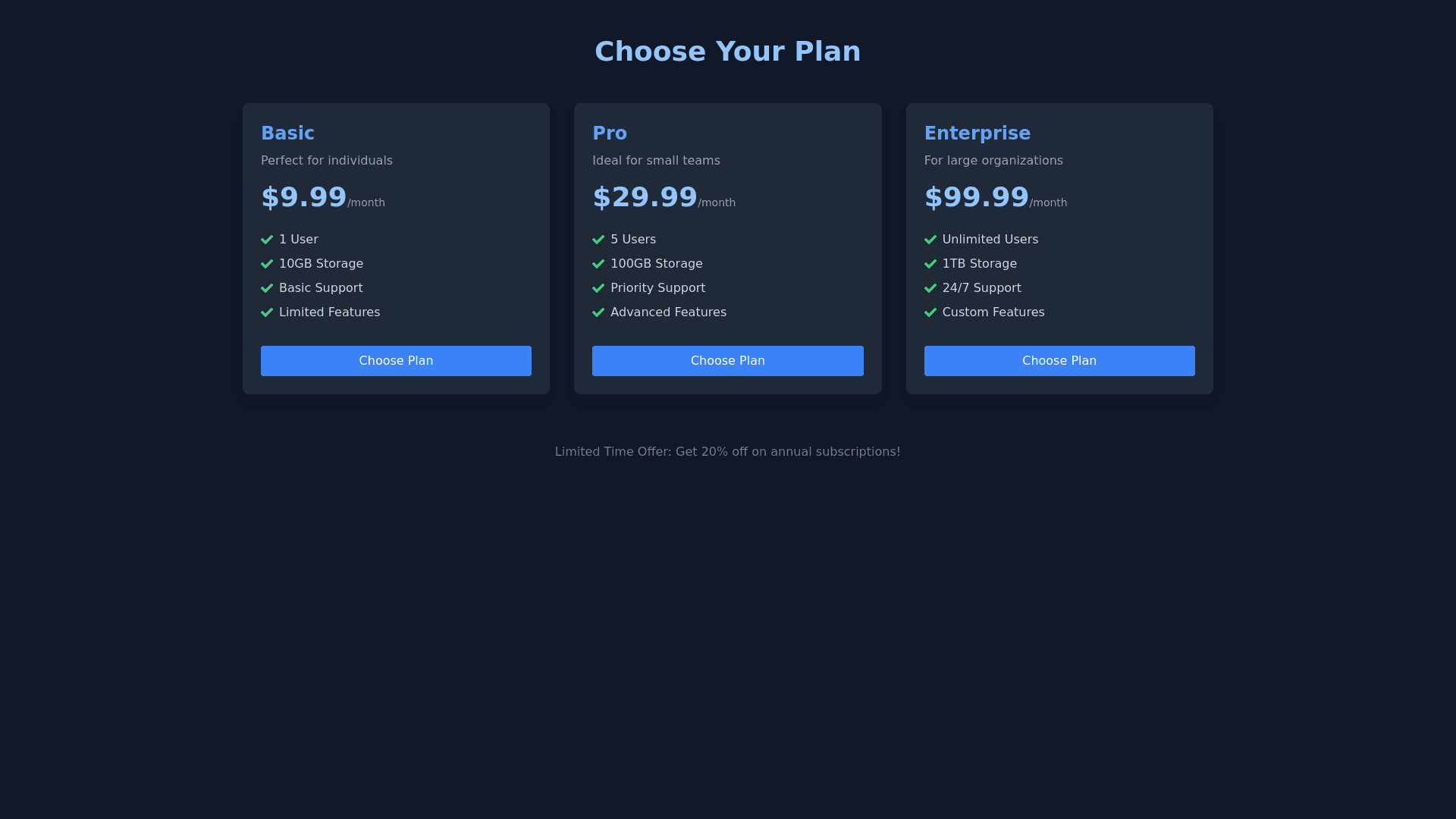Click the checkmark next to Priority Support
1456x819 pixels.
pos(598,288)
